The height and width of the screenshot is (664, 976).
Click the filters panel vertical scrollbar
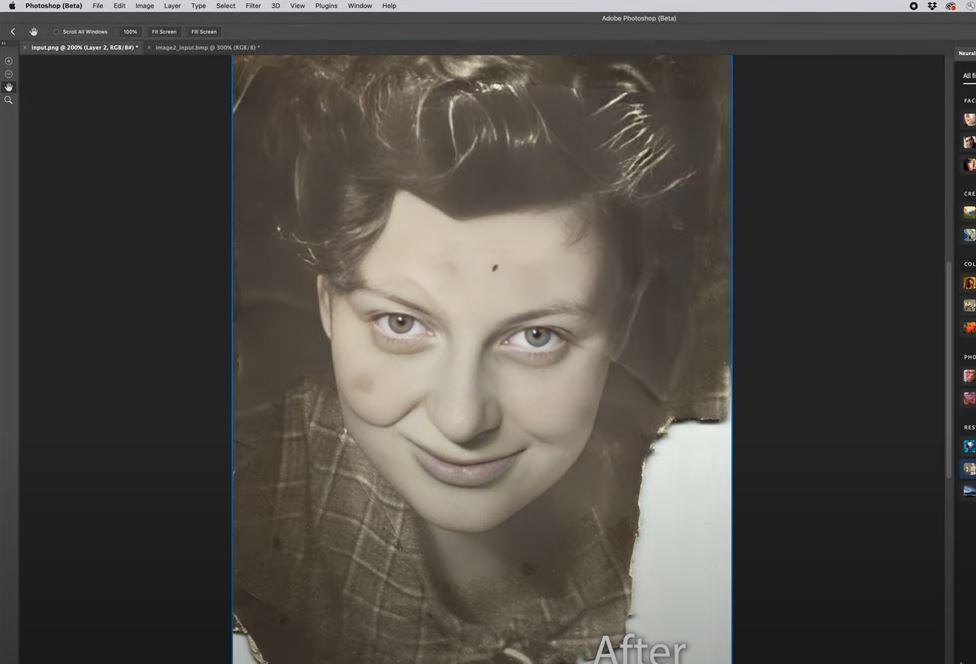(948, 370)
